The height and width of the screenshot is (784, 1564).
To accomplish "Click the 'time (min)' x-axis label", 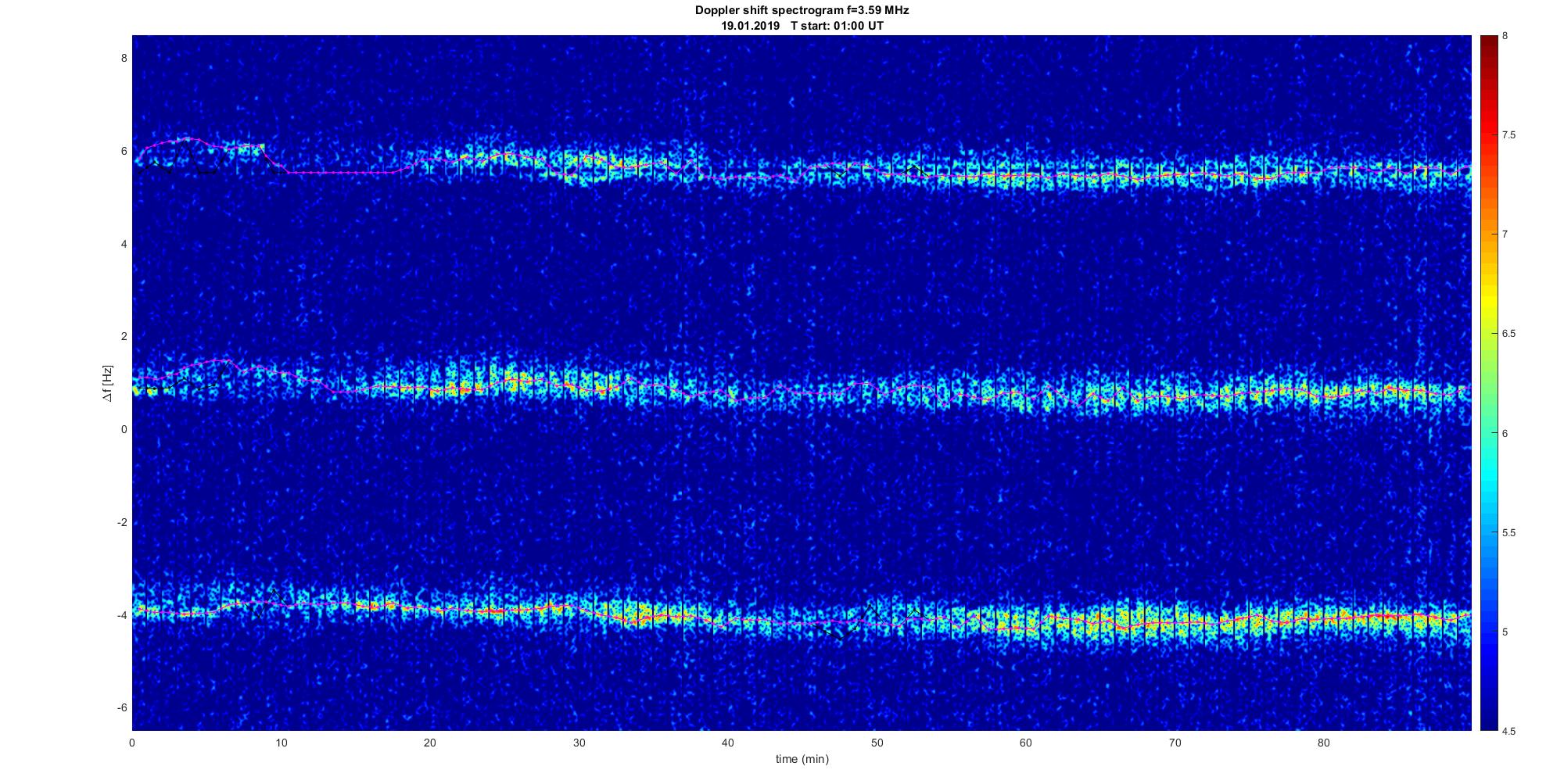I will (802, 759).
